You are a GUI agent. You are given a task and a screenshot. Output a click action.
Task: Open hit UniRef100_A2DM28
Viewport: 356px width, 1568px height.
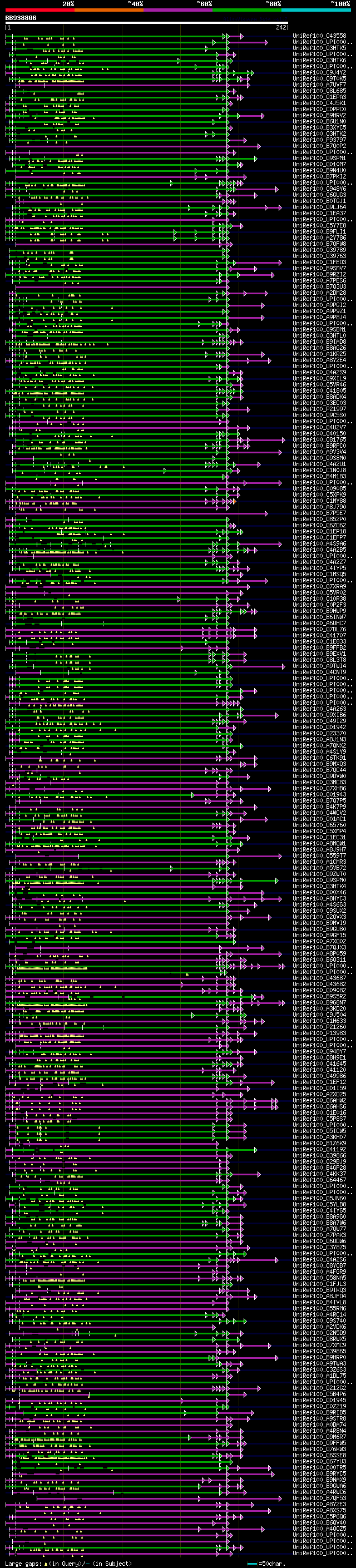pos(319,293)
